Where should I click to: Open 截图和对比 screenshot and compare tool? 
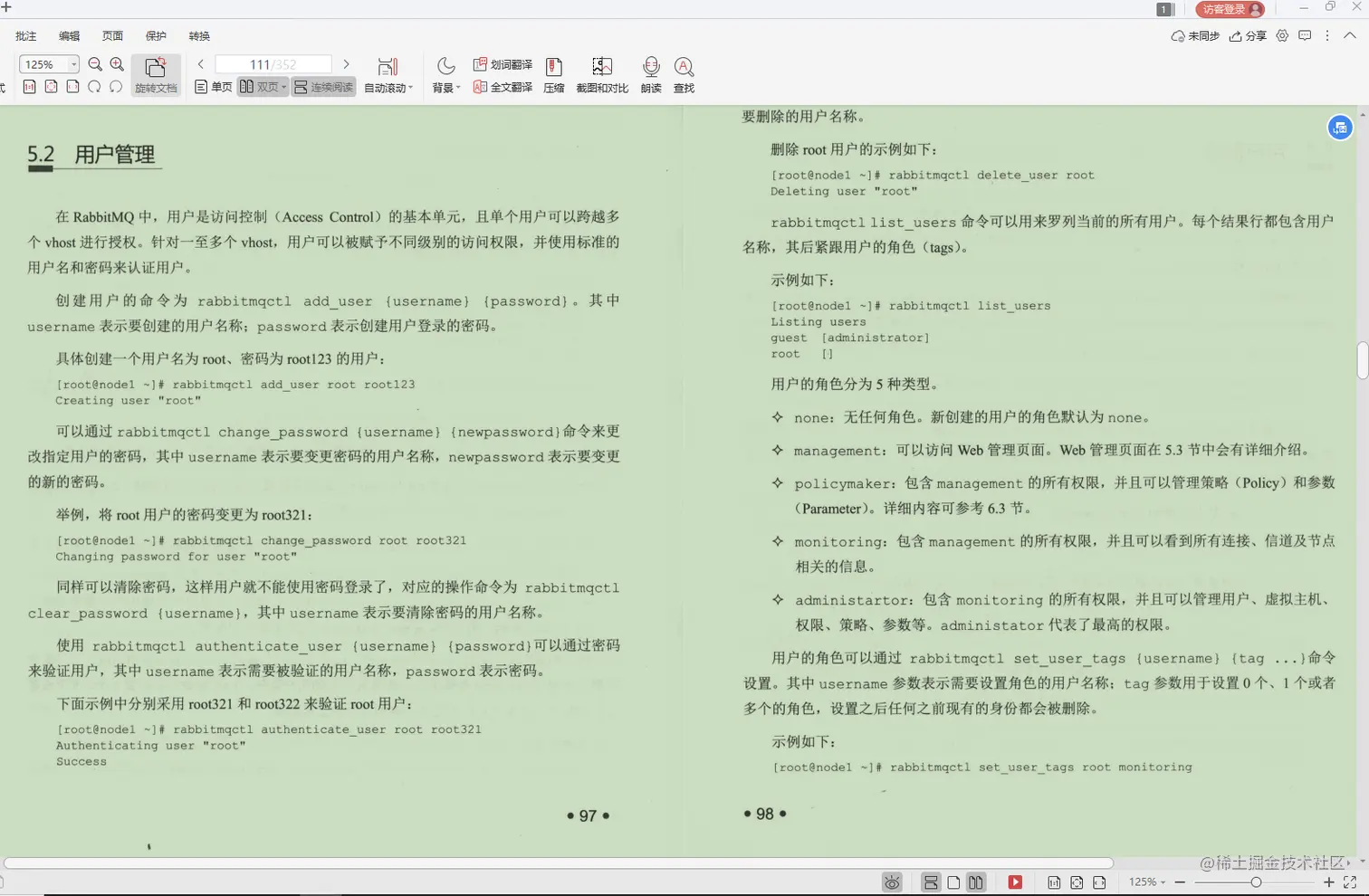(x=602, y=75)
